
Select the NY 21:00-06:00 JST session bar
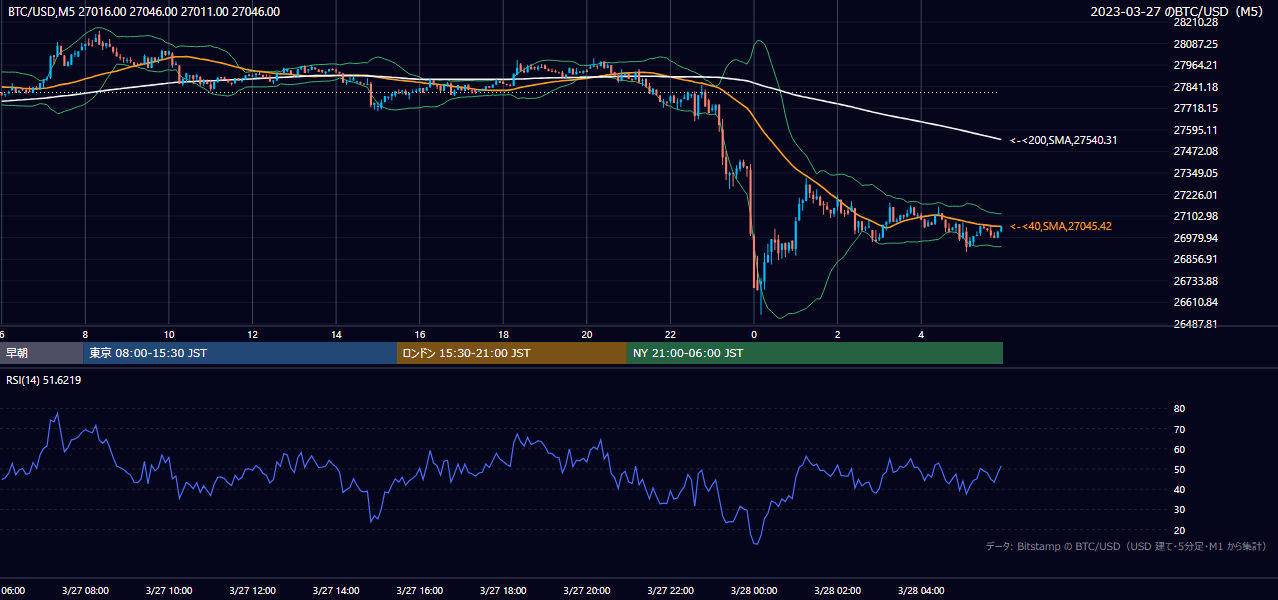click(815, 353)
